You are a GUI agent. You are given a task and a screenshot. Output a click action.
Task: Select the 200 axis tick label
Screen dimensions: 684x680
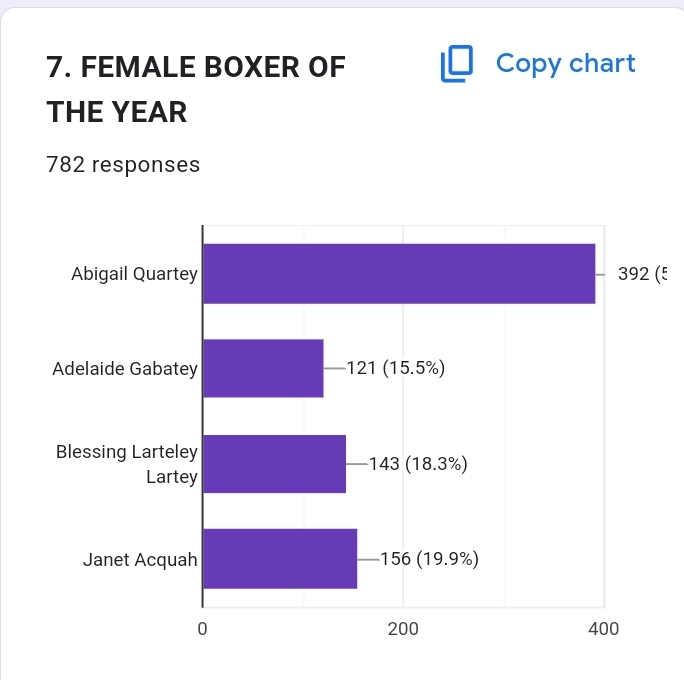pos(403,629)
